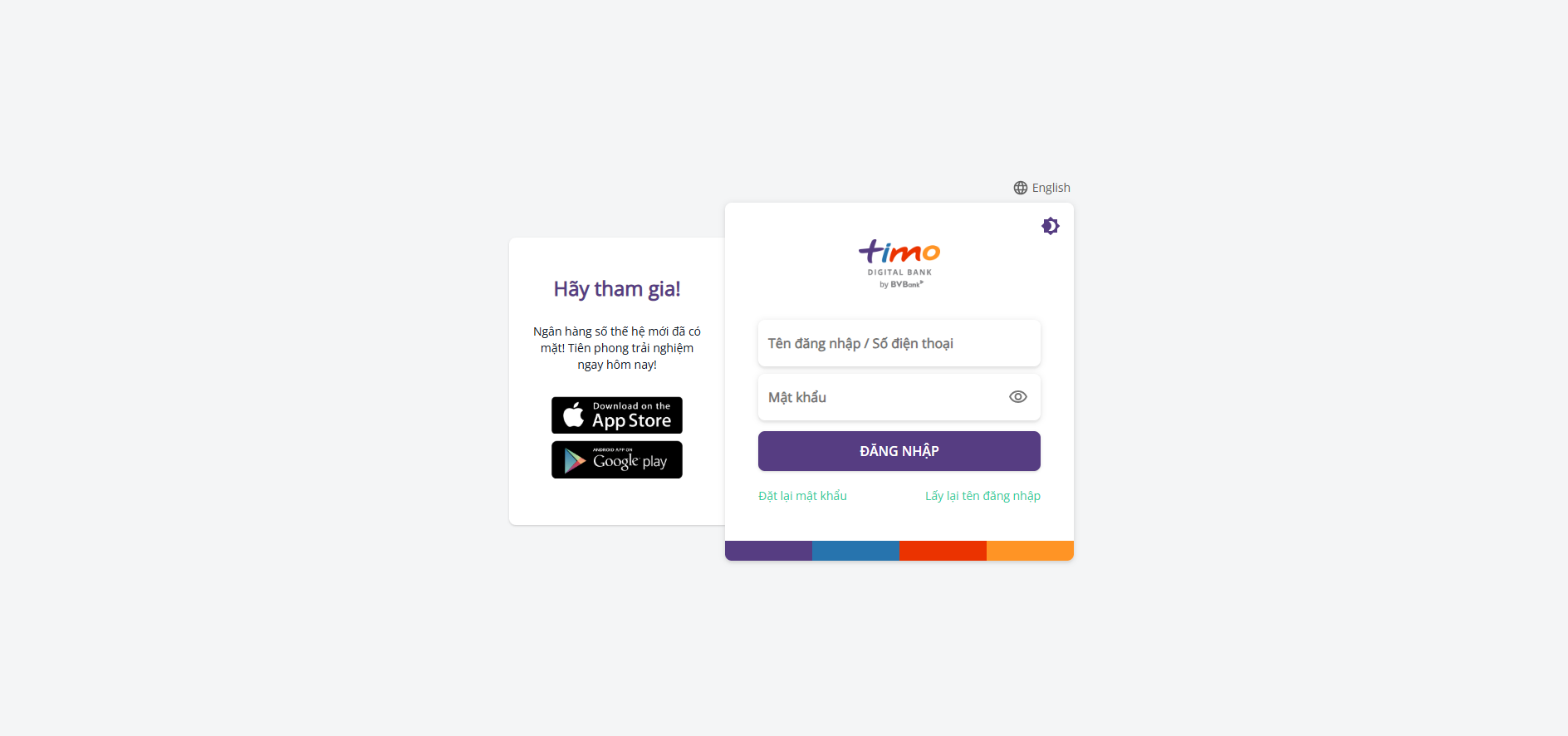Viewport: 1568px width, 736px height.
Task: Switch language to English
Action: pos(1051,188)
